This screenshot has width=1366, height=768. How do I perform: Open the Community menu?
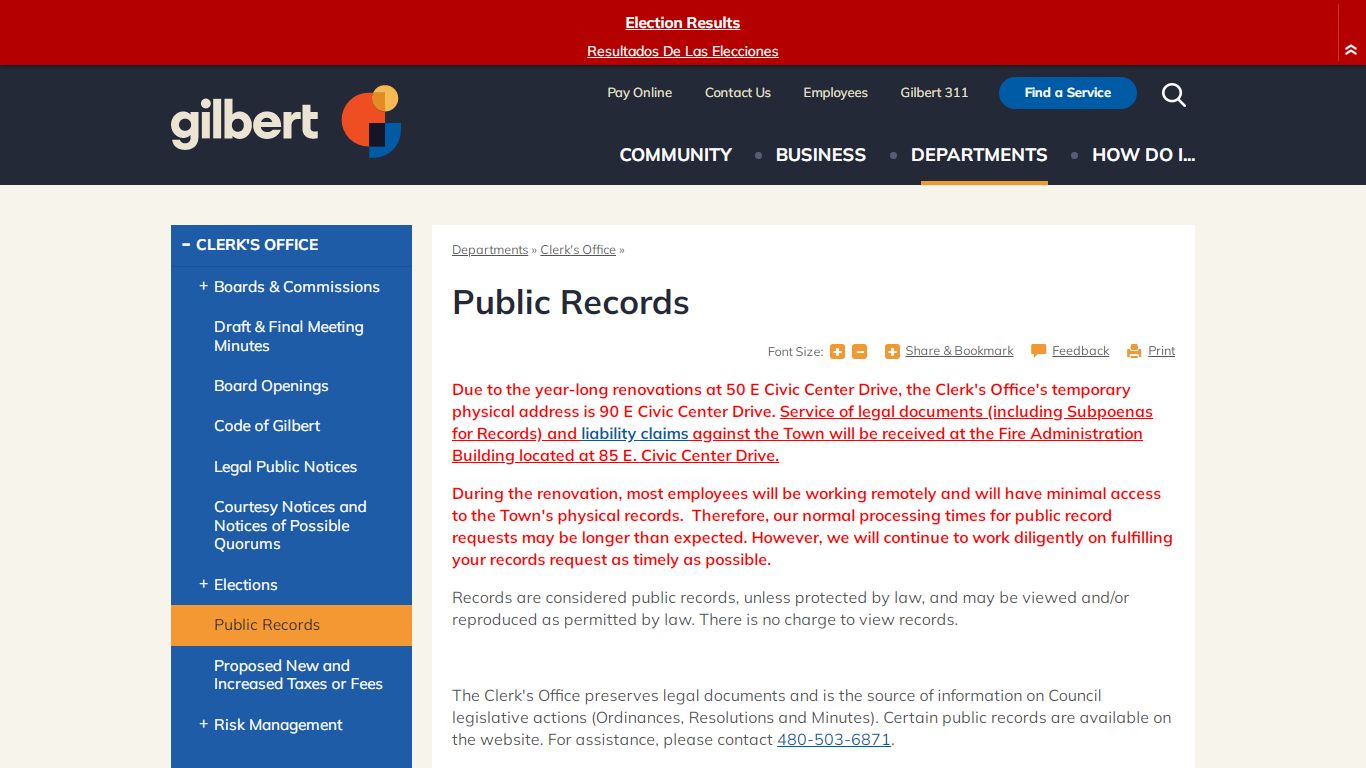pos(676,155)
